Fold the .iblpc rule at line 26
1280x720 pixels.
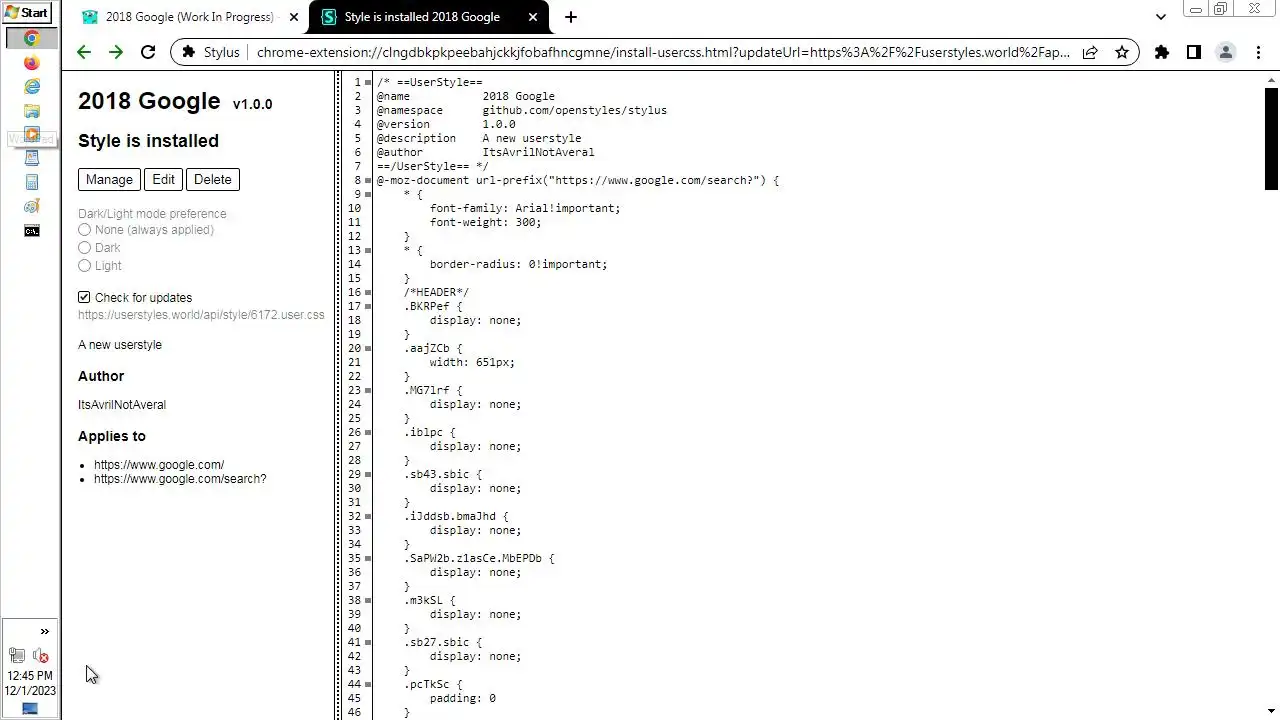[x=368, y=432]
